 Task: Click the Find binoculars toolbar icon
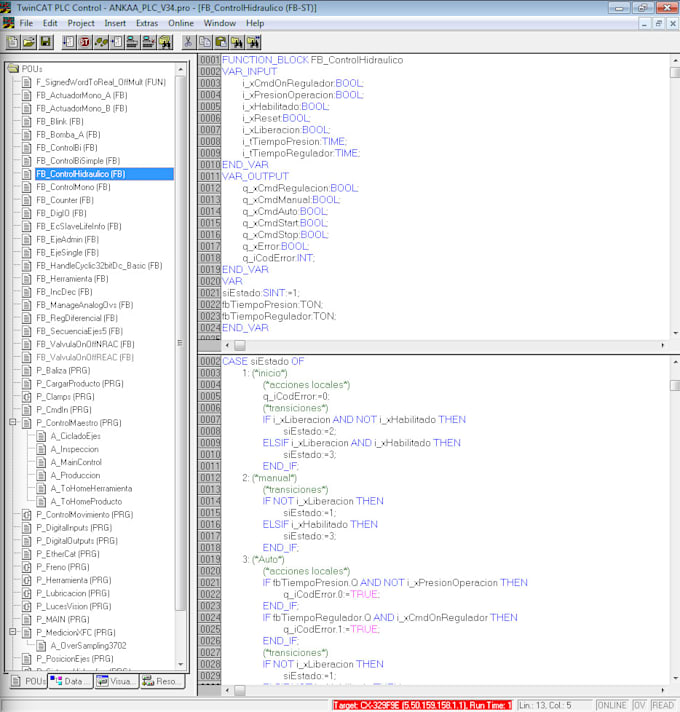click(x=237, y=42)
